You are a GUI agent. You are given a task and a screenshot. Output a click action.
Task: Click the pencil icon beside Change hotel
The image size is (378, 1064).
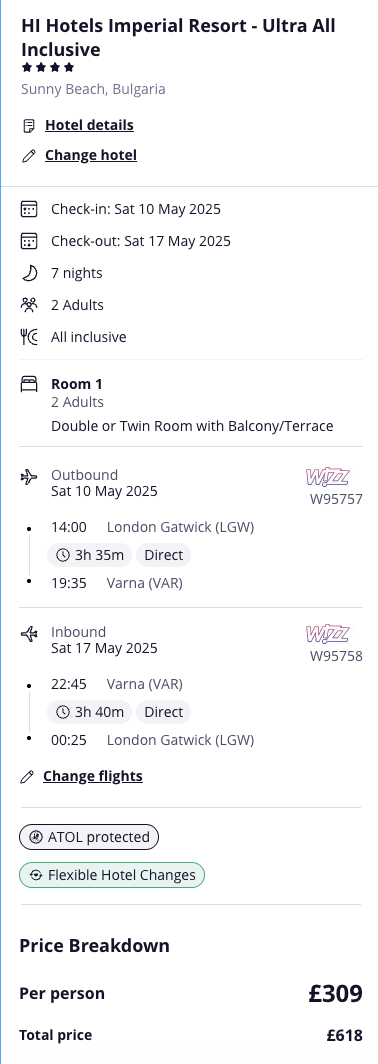point(29,155)
